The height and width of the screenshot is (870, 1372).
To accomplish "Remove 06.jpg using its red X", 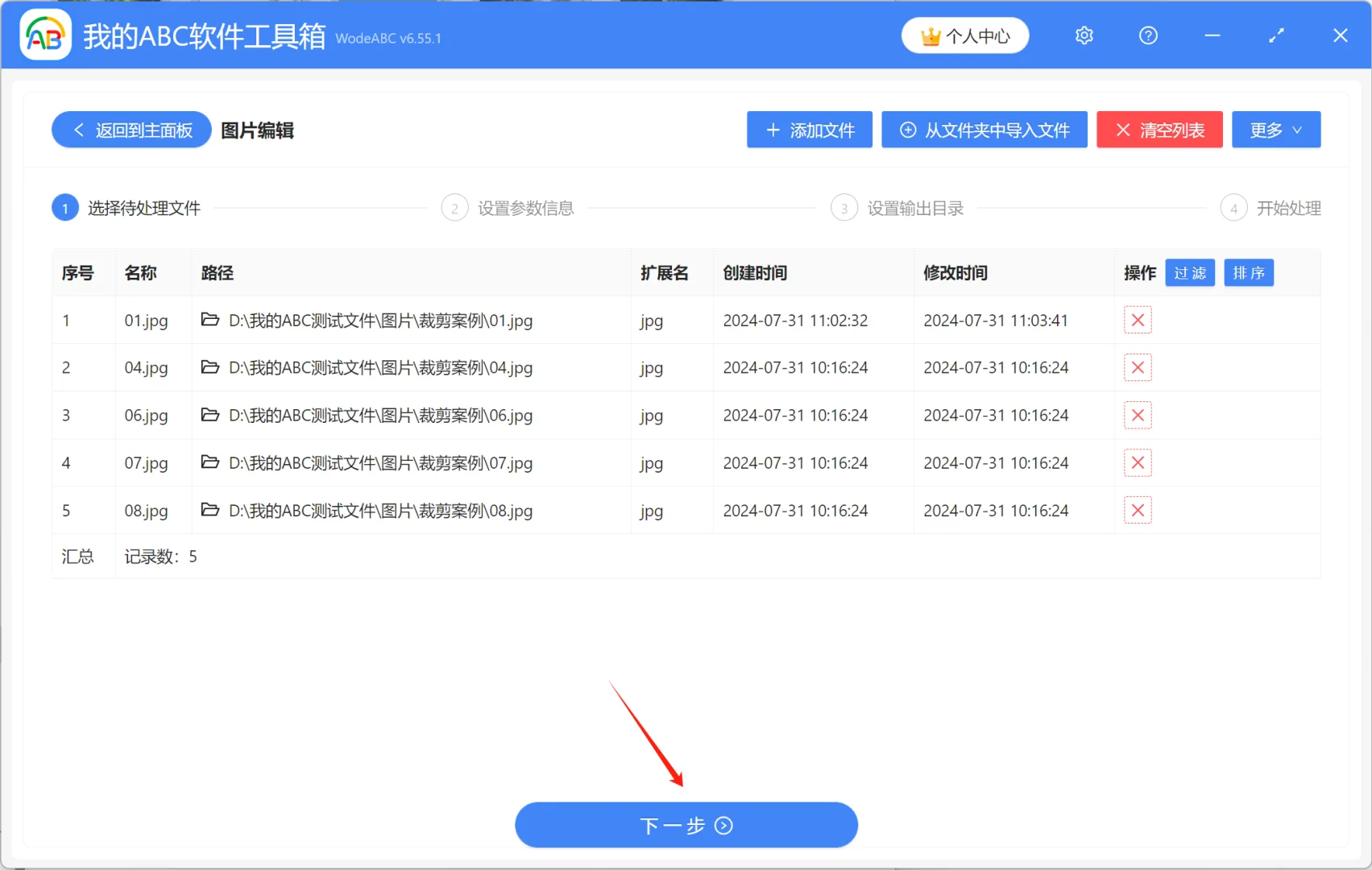I will tap(1137, 415).
